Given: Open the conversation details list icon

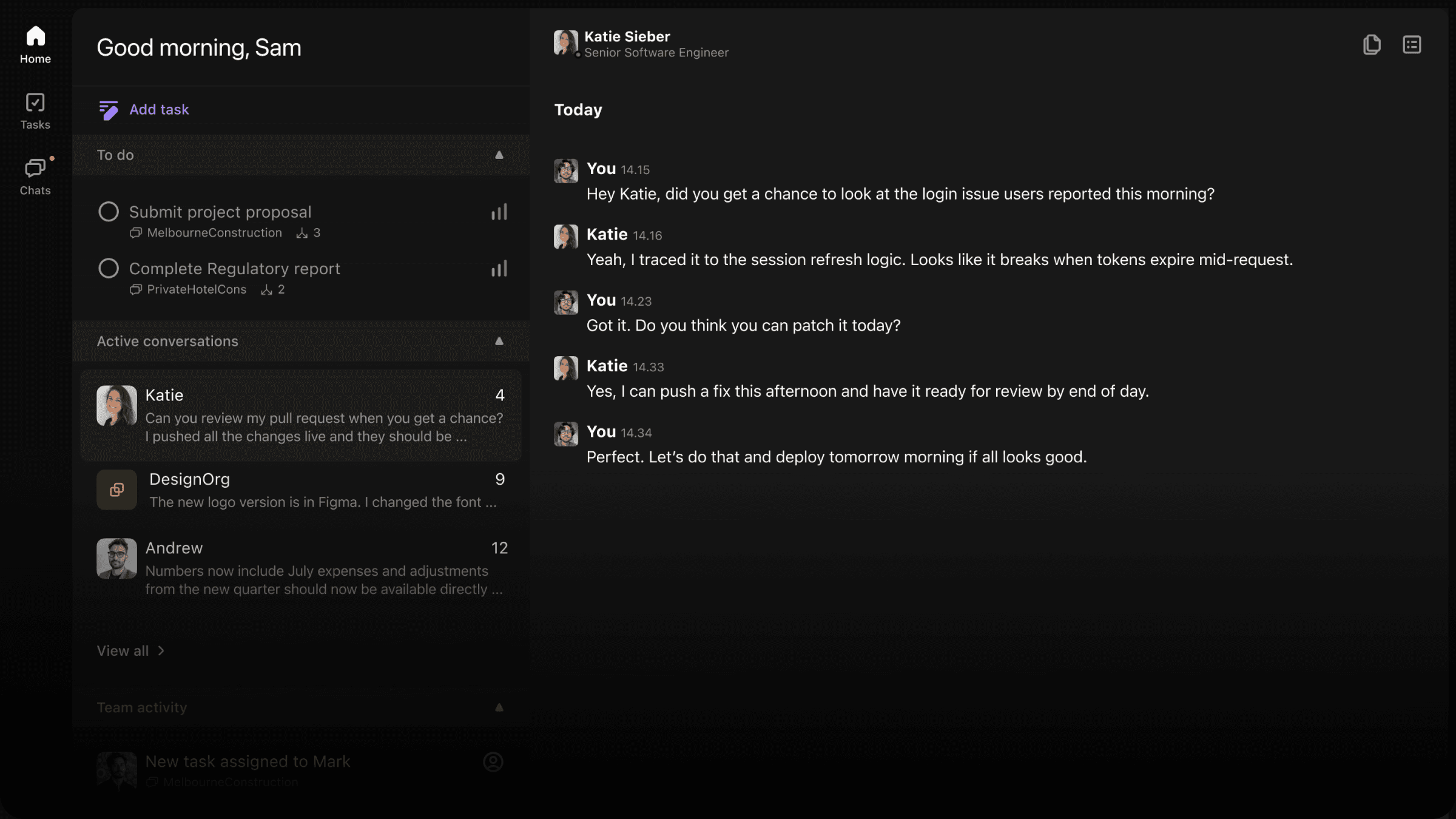Looking at the screenshot, I should (1412, 44).
